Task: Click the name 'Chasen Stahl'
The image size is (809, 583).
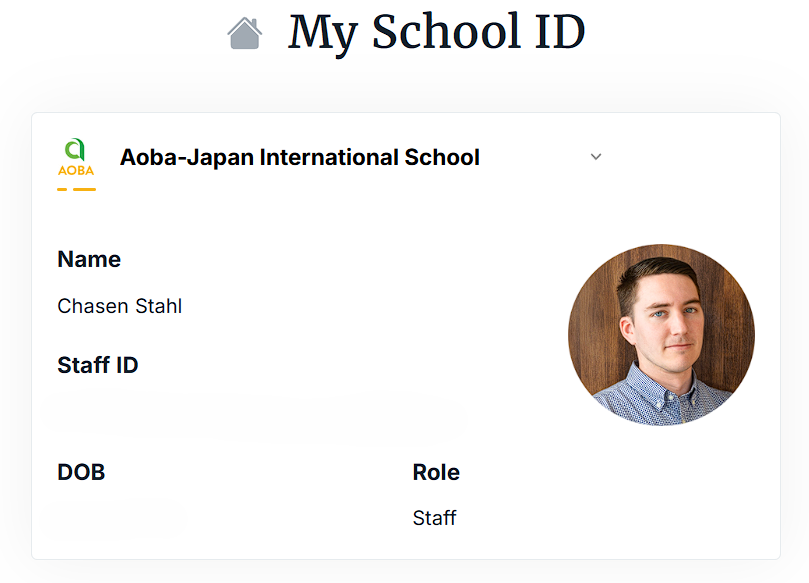Action: [120, 306]
